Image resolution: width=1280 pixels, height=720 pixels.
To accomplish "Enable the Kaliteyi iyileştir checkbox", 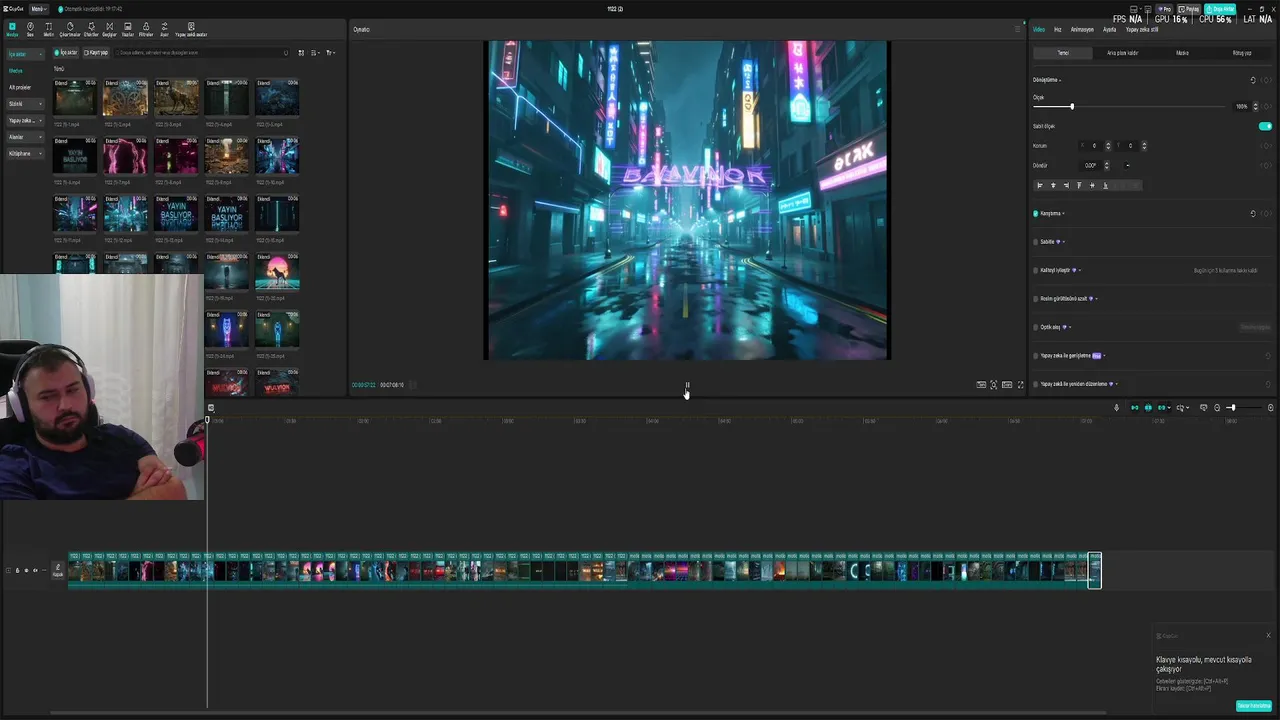I will 1036,270.
